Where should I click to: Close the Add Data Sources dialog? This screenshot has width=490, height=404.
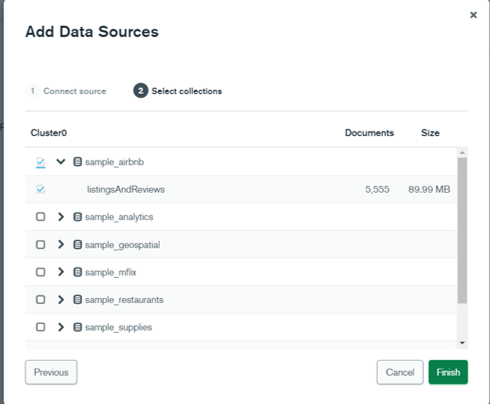click(x=473, y=15)
